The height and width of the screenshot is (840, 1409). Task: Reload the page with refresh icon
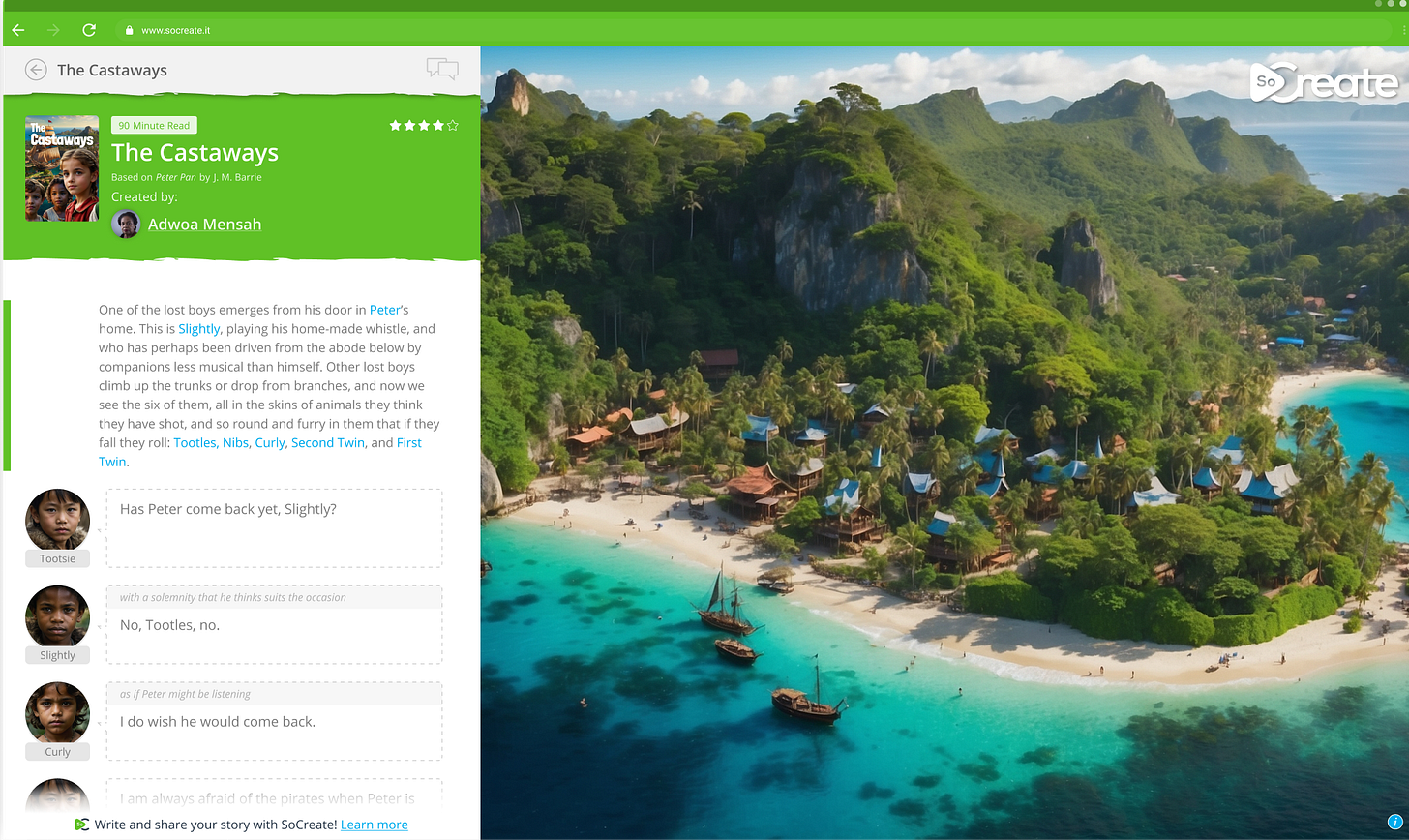[x=89, y=30]
